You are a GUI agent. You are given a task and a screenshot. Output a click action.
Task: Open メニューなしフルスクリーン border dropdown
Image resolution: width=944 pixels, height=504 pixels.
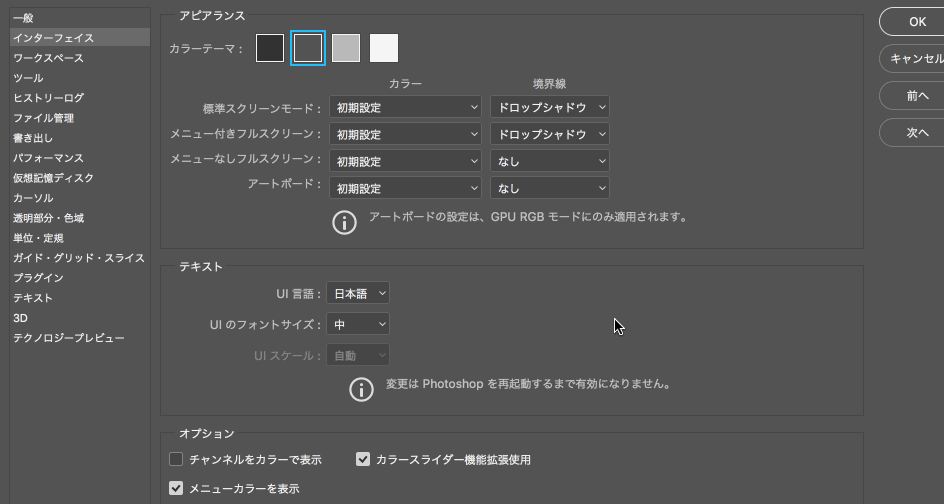pos(550,161)
